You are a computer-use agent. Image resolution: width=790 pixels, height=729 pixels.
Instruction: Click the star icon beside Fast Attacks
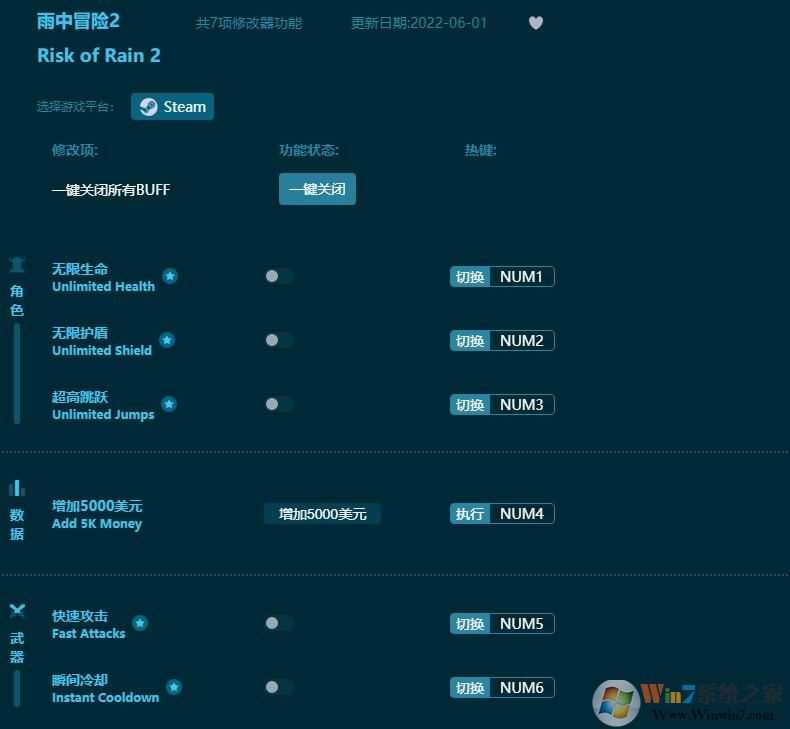(140, 623)
